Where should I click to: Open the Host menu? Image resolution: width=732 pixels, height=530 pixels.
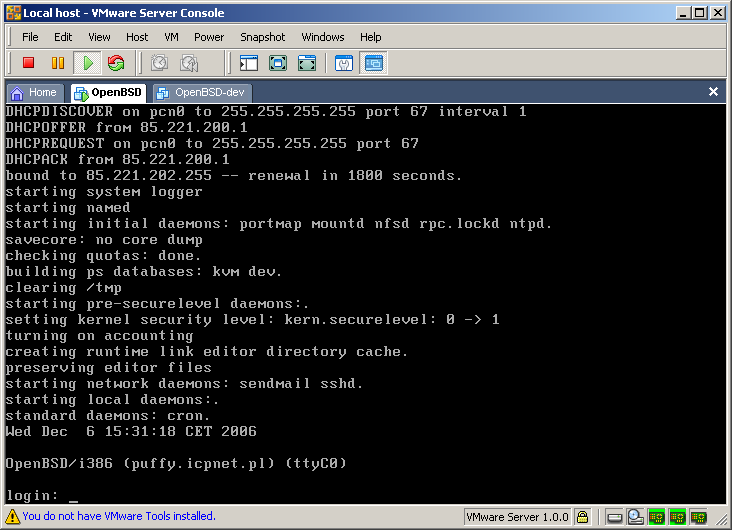point(137,37)
